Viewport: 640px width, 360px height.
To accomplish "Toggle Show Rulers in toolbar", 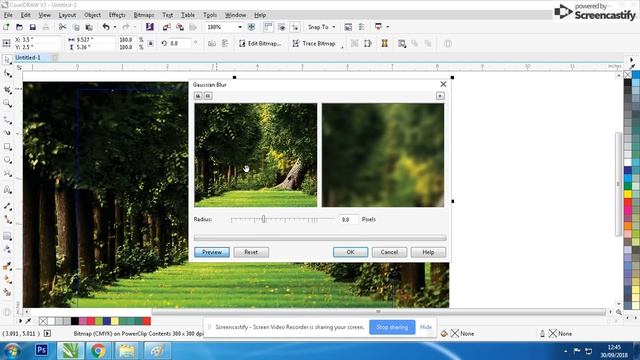I will [x=268, y=27].
